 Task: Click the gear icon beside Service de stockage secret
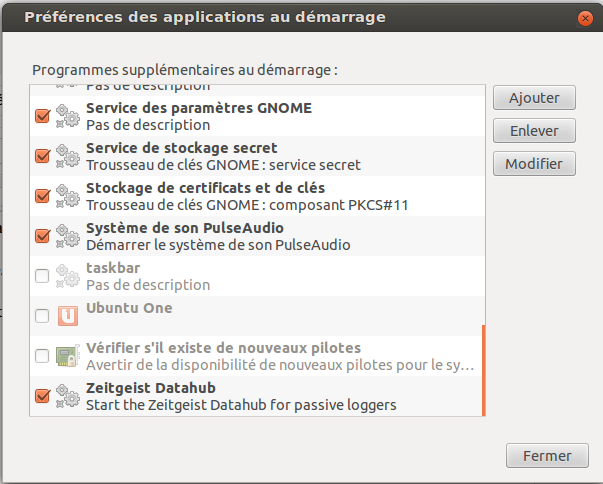67,156
